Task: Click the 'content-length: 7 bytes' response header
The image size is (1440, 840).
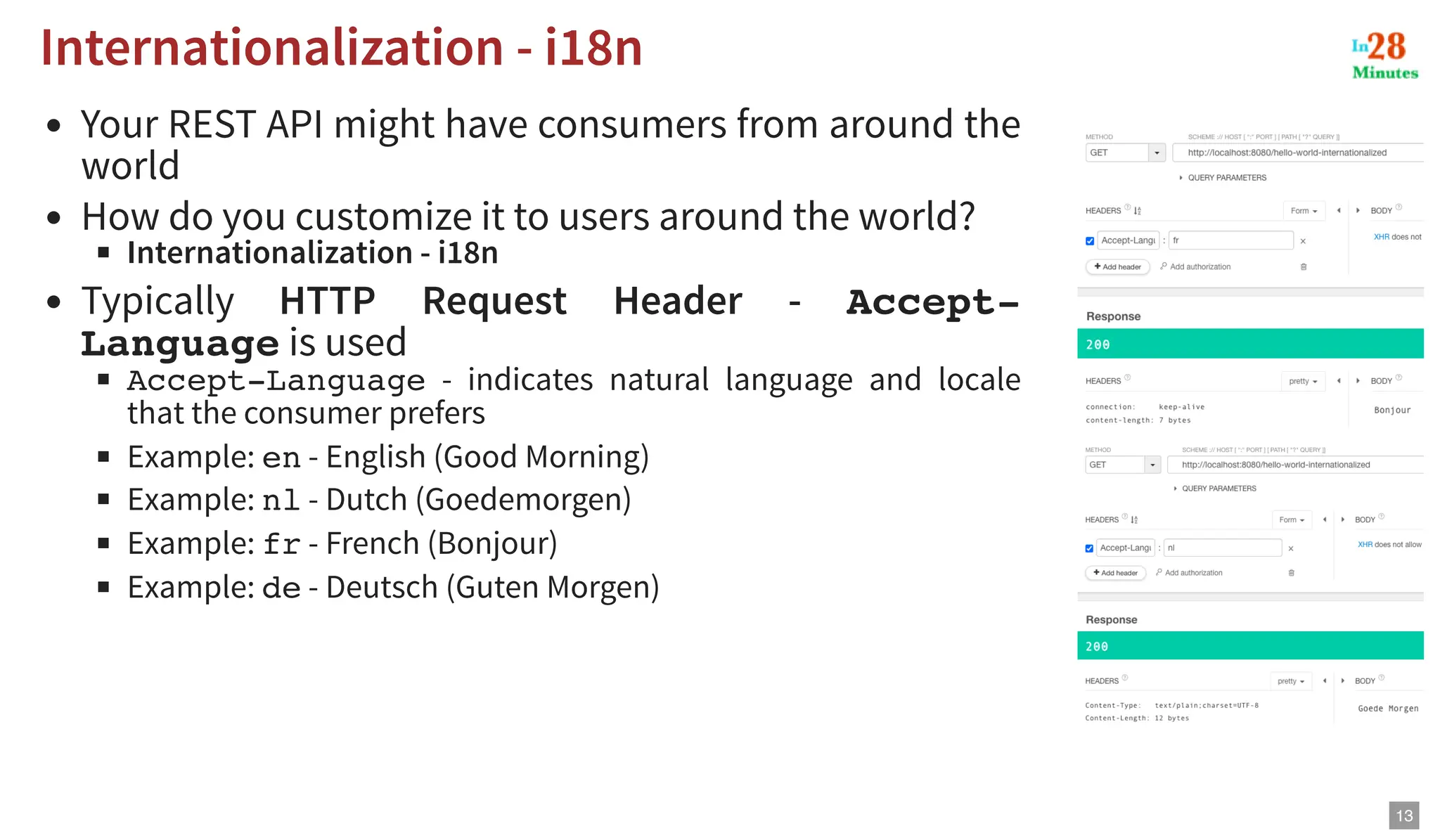Action: [x=1138, y=420]
